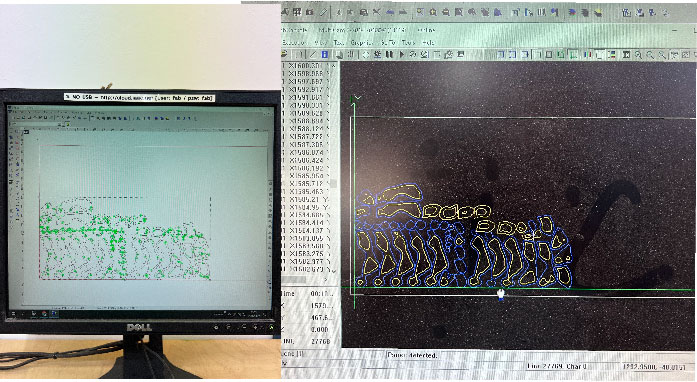Click the pencil edit icon in top toolbar
This screenshot has width=697, height=382.
(324, 12)
